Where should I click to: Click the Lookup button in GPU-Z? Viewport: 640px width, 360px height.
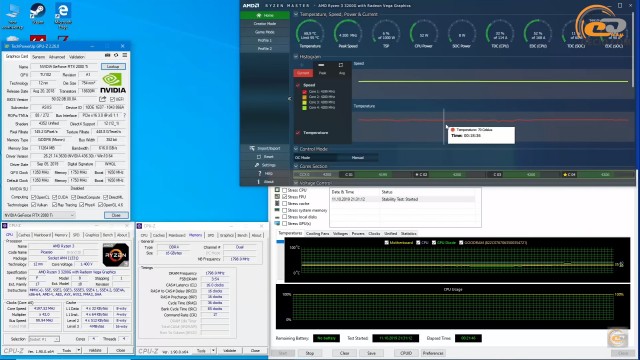113,67
